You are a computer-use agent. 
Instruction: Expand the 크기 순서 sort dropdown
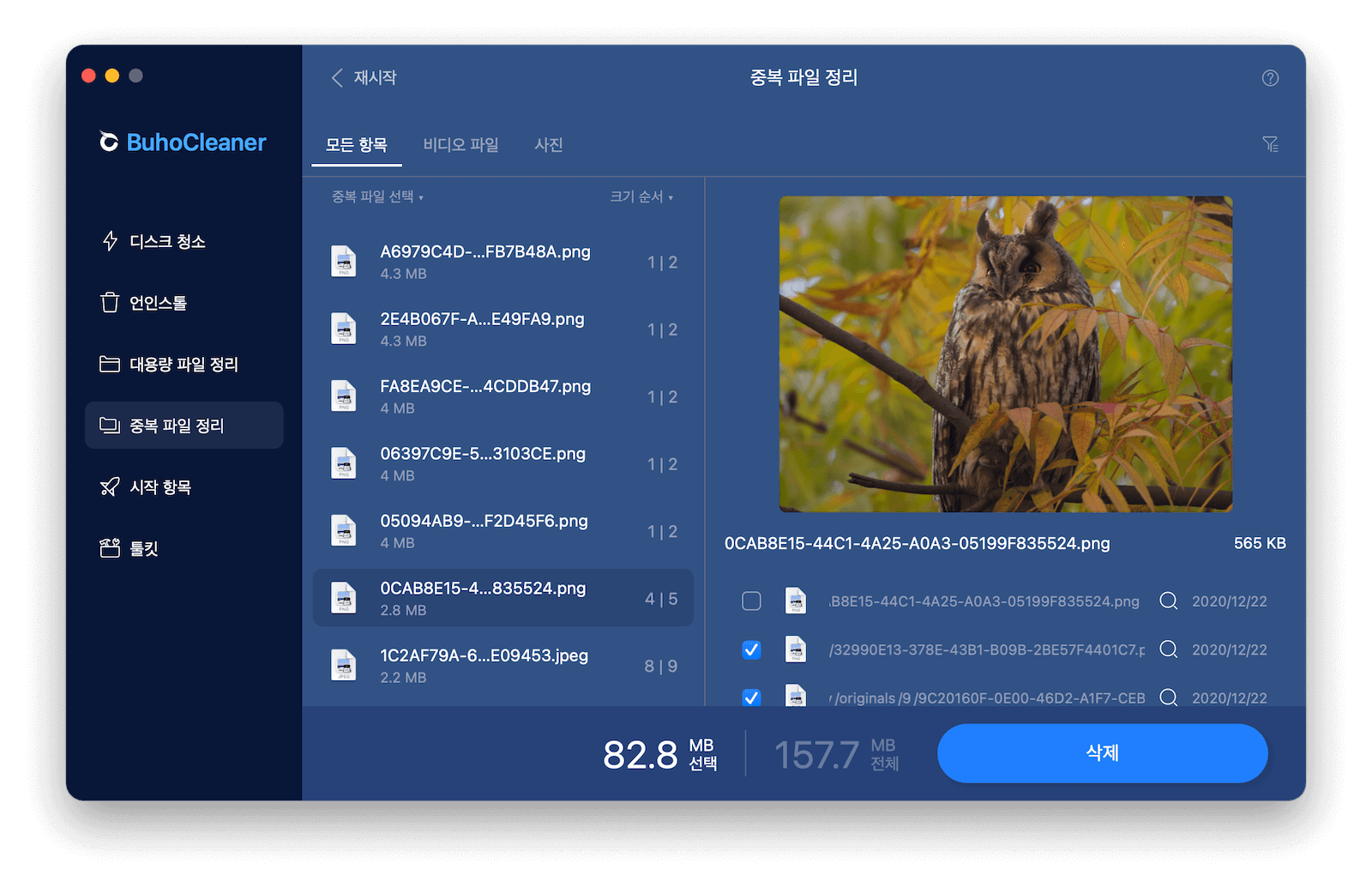tap(641, 197)
